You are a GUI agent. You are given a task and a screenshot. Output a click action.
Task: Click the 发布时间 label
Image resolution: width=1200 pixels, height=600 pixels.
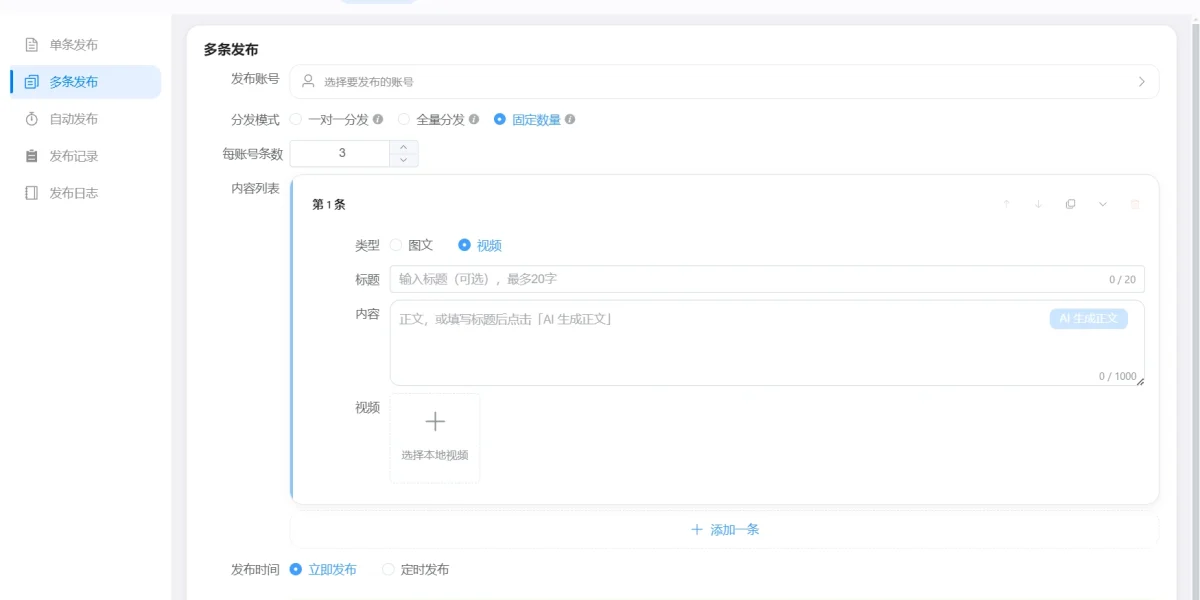tap(255, 569)
